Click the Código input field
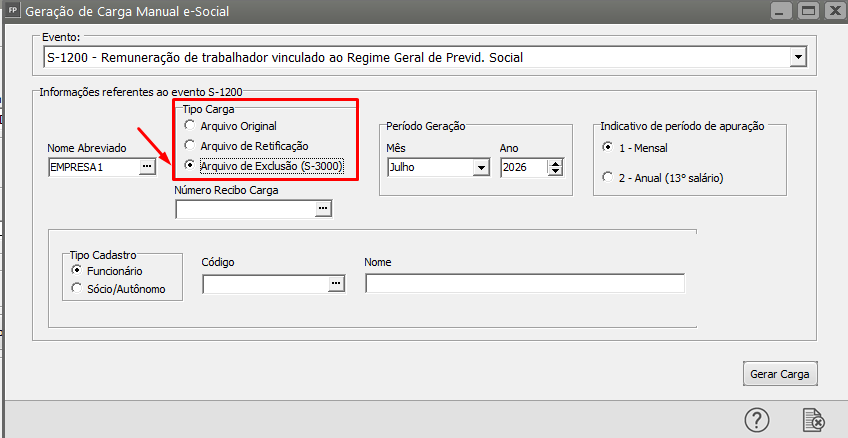The image size is (848, 438). (x=265, y=284)
